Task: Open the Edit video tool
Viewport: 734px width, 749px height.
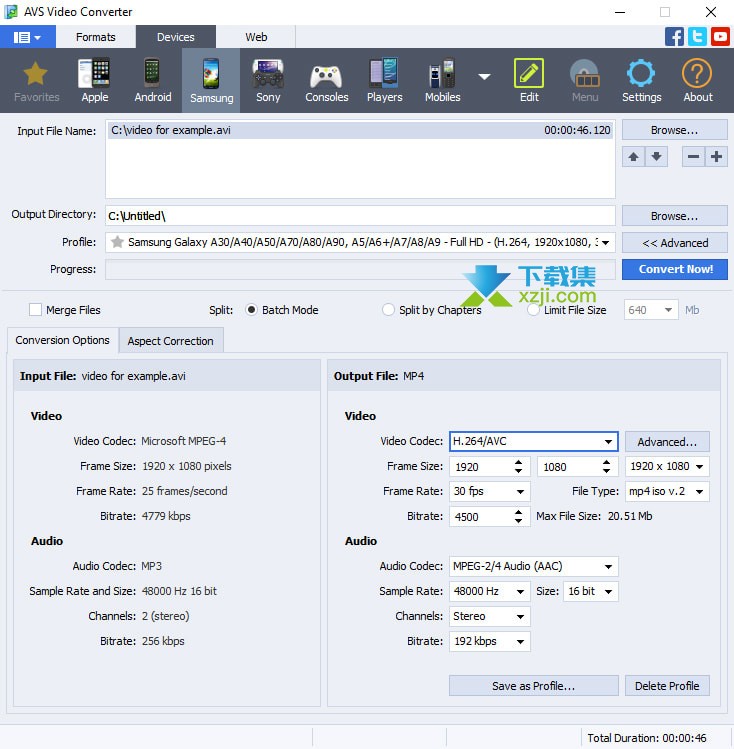Action: point(529,80)
